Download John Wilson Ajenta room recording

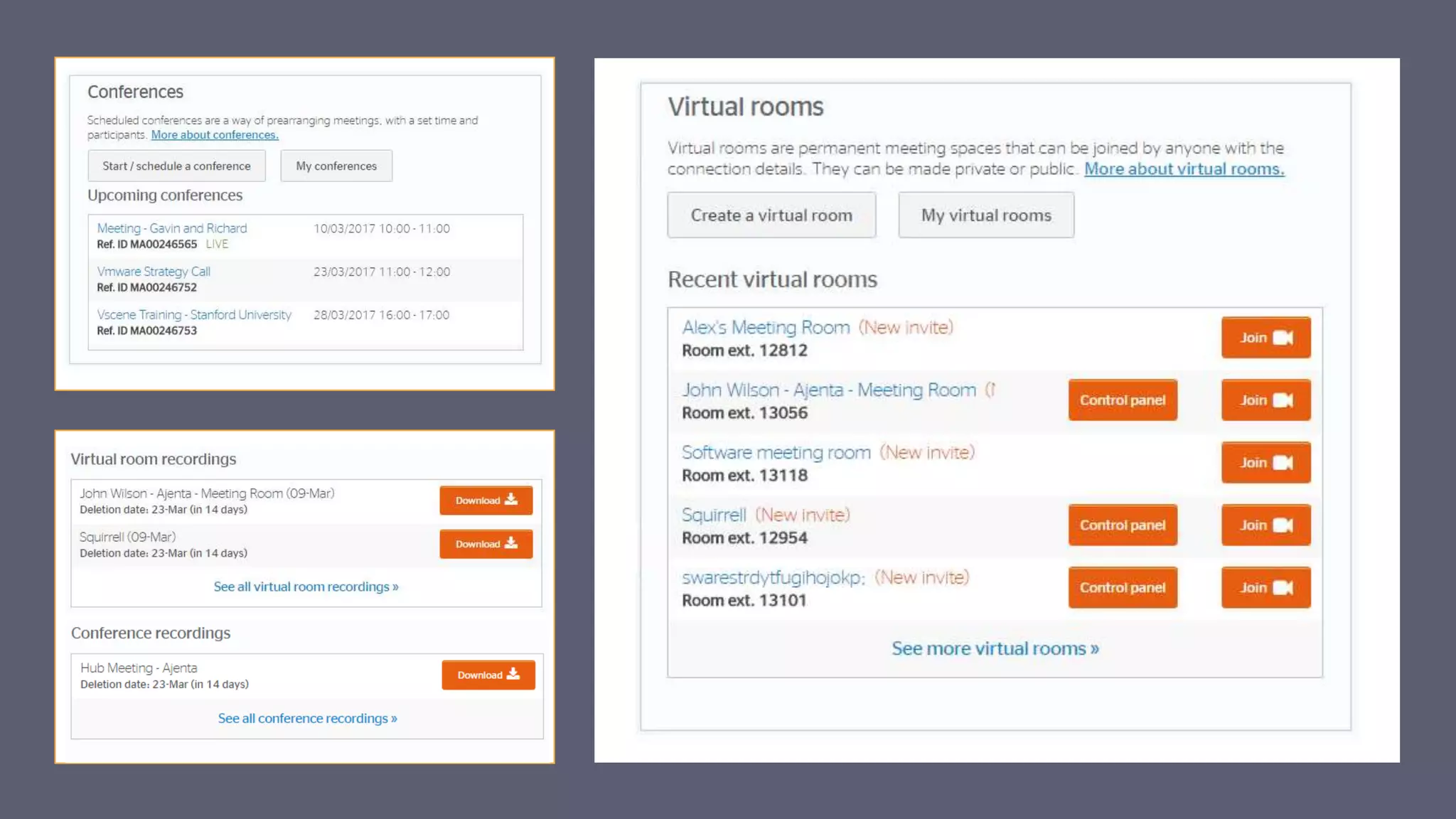[486, 500]
